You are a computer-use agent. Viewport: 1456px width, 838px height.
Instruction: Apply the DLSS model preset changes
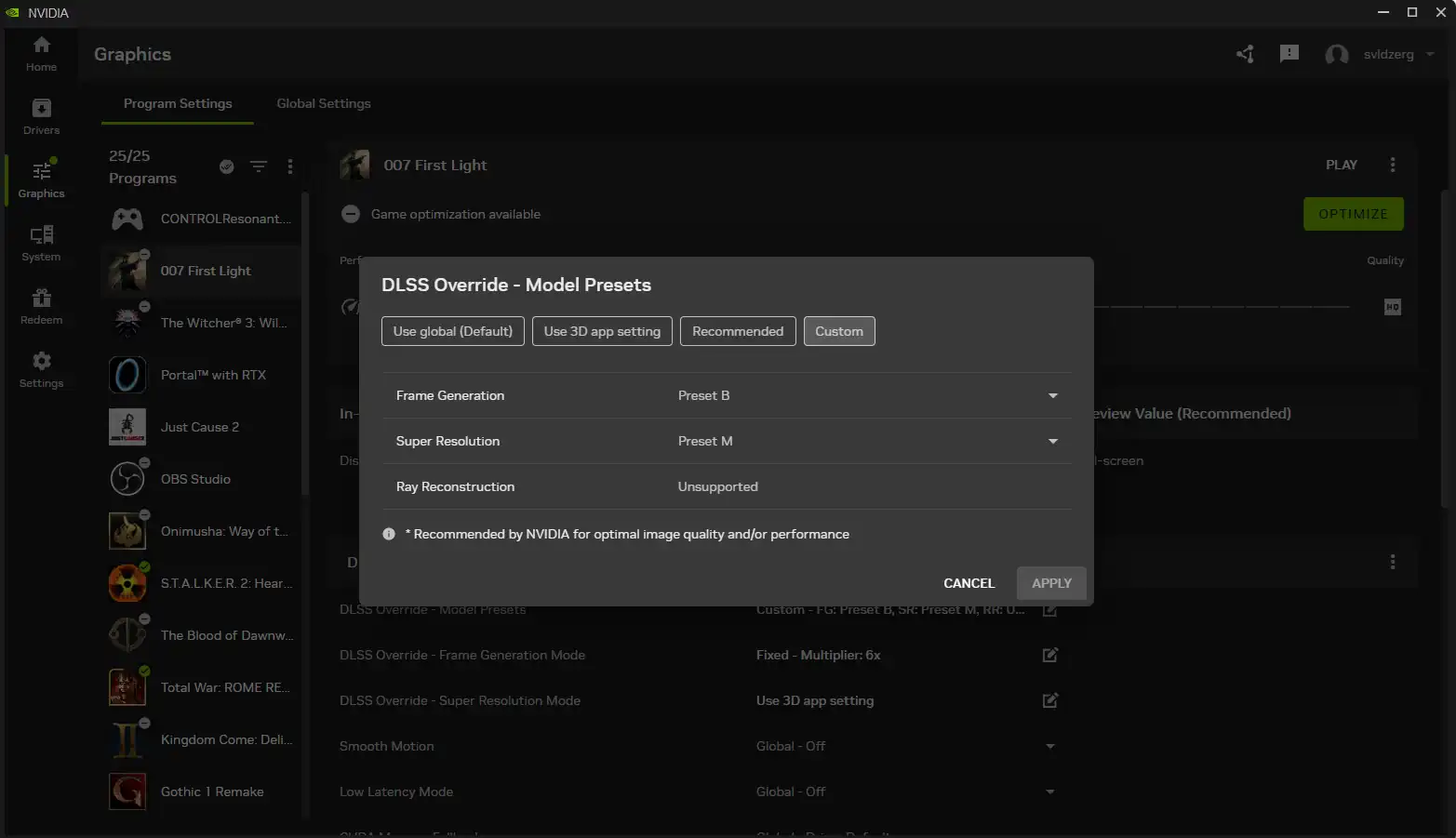[x=1051, y=583]
